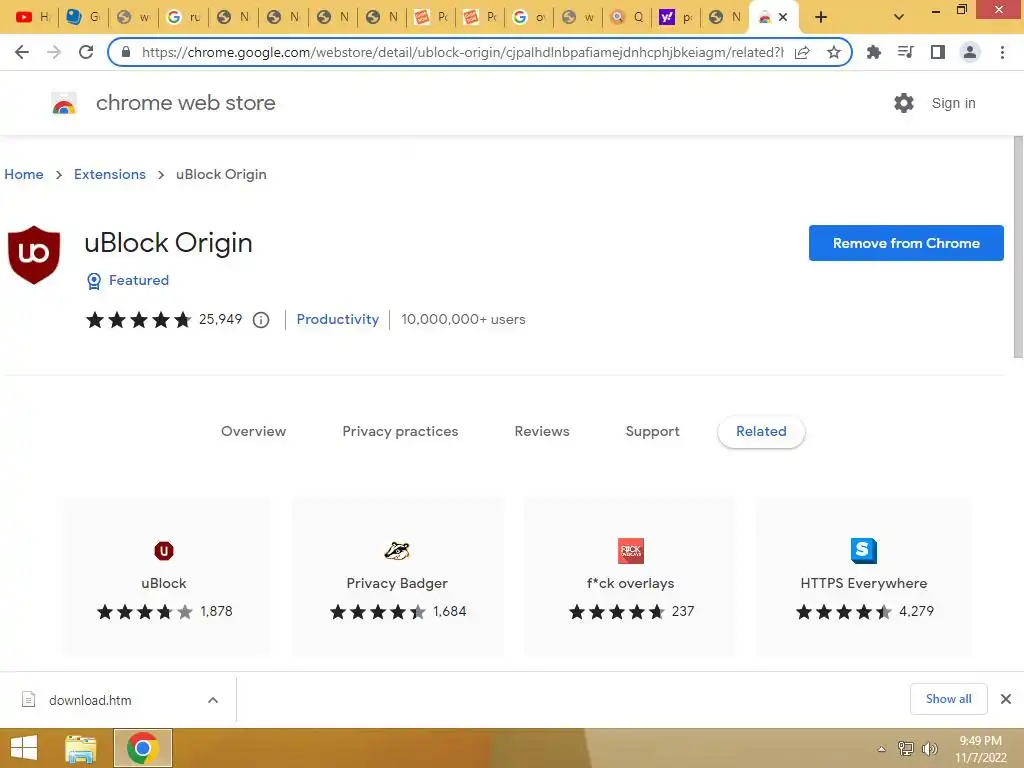1024x768 pixels.
Task: Go back to the previous page
Action: 22,52
